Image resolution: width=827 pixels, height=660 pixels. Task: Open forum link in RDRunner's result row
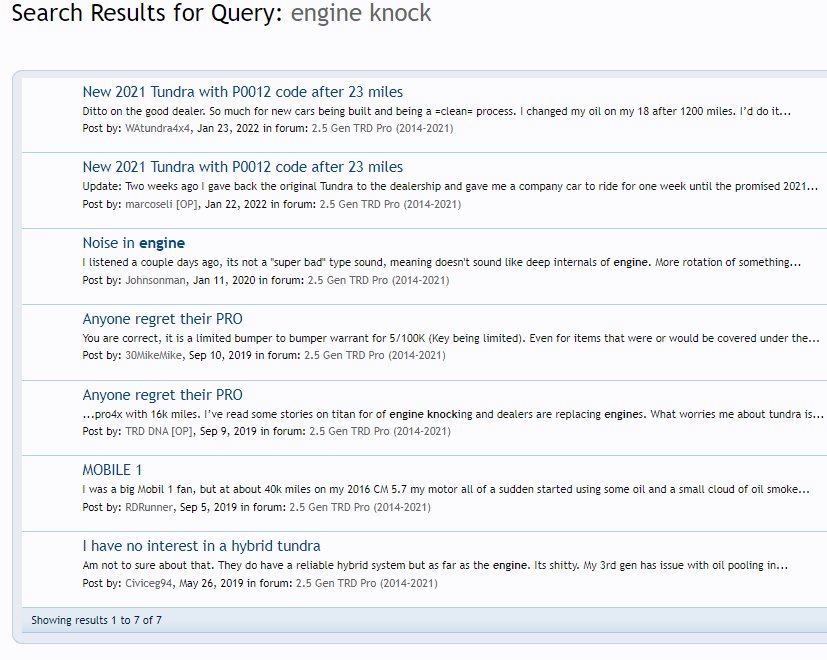tap(360, 507)
